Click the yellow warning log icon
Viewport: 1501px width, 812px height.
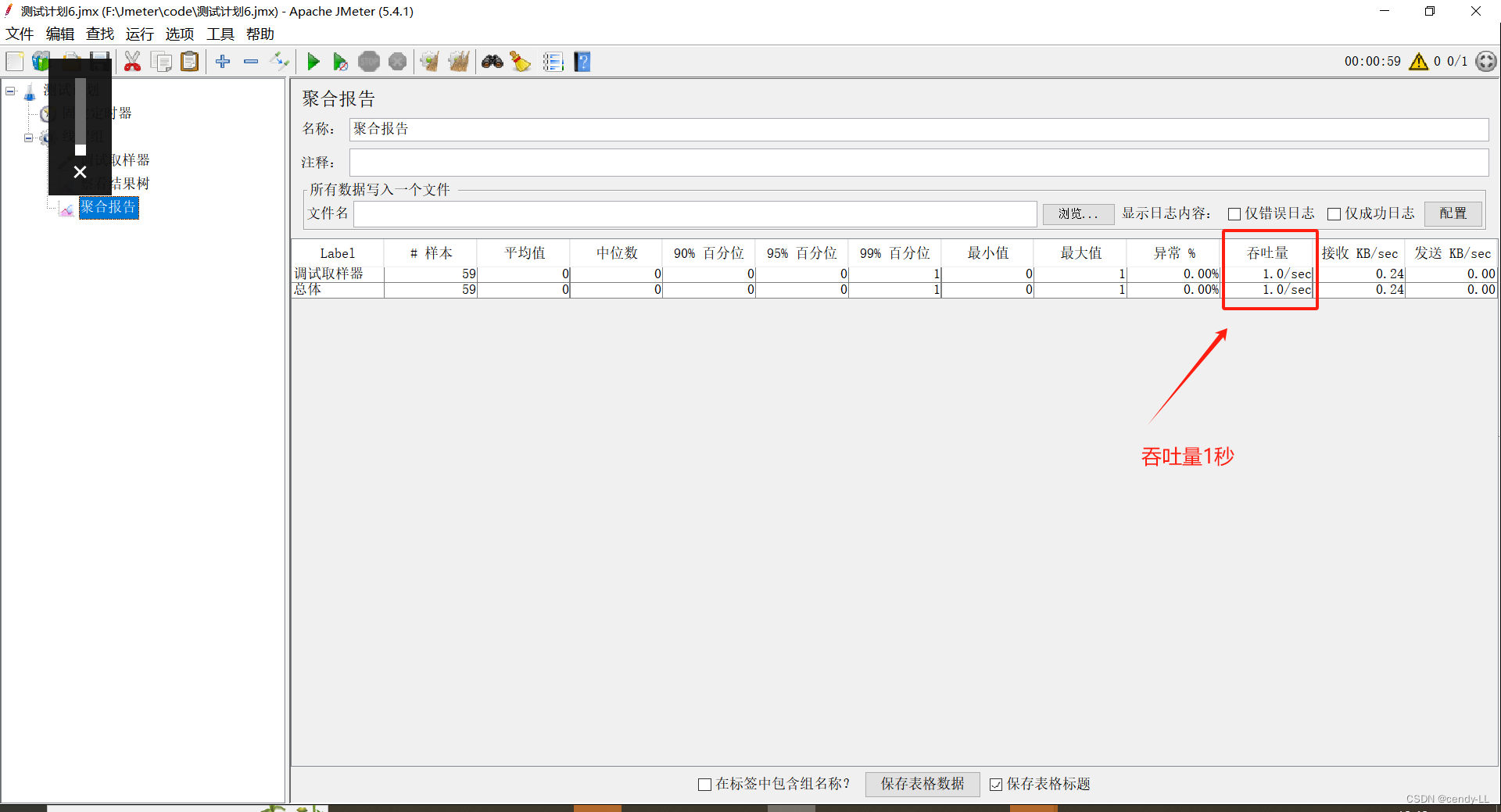[x=1419, y=61]
